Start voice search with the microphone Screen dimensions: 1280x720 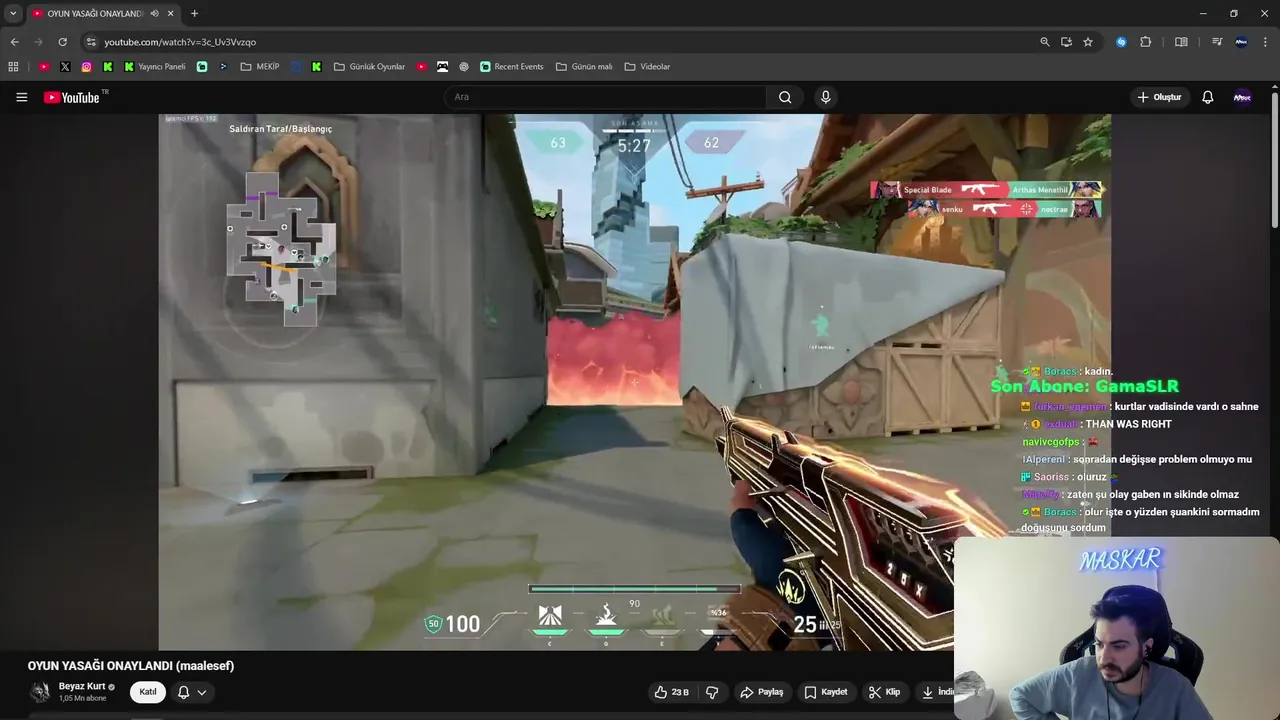pos(825,97)
